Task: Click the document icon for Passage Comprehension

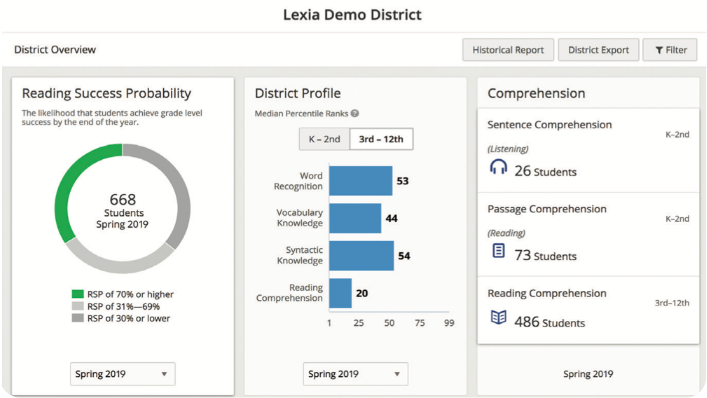Action: [498, 250]
